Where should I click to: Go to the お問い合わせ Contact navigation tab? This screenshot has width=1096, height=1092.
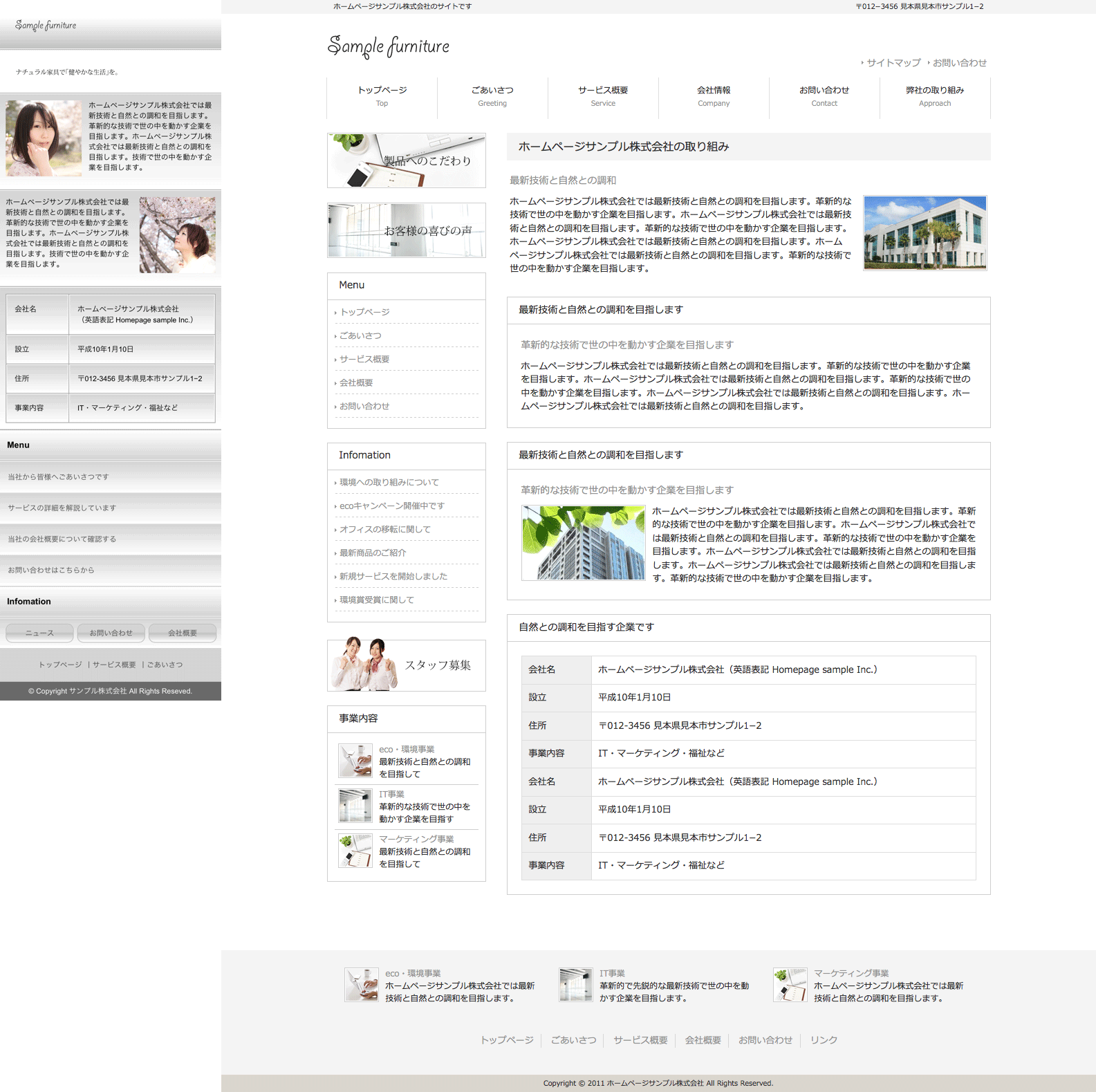(x=824, y=96)
